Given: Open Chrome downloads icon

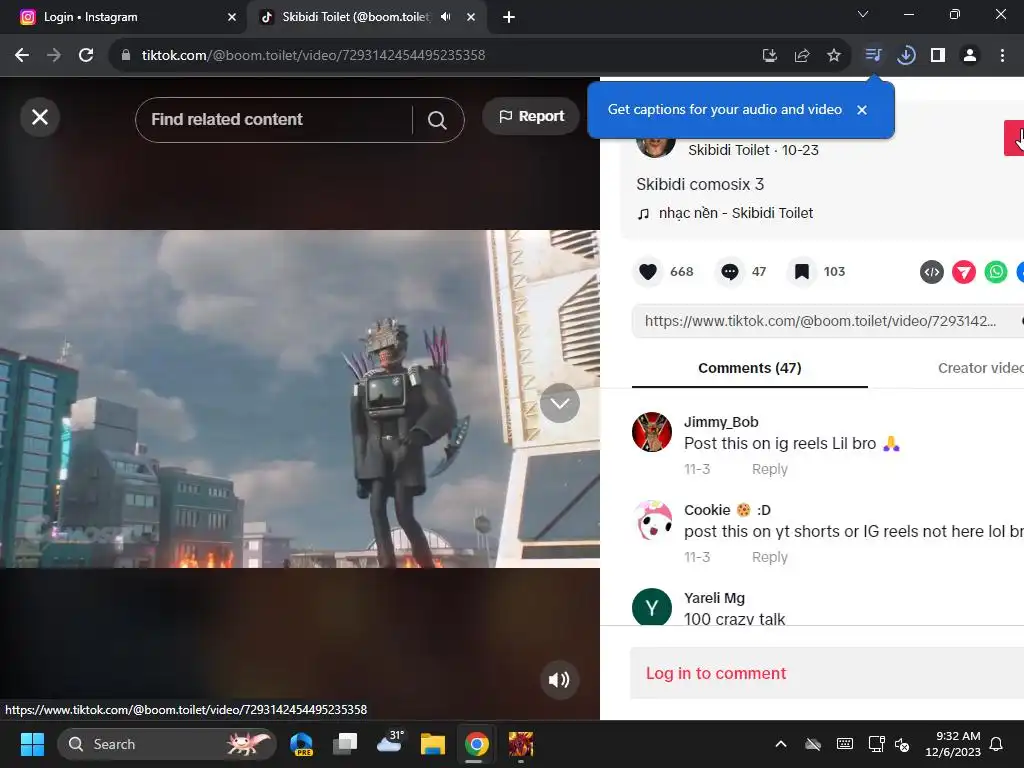Looking at the screenshot, I should (906, 55).
